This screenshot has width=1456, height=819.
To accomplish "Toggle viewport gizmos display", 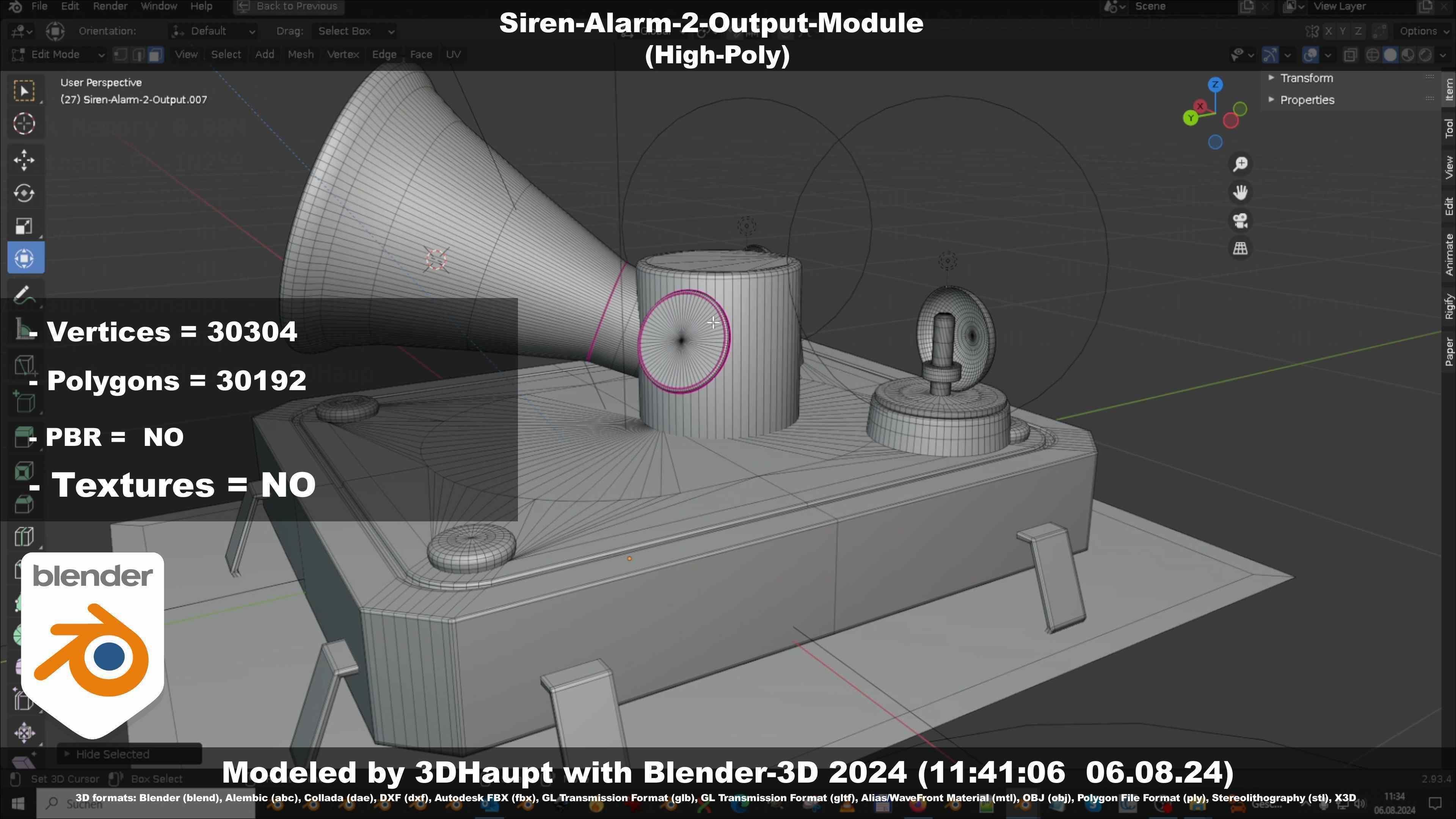I will [1270, 55].
